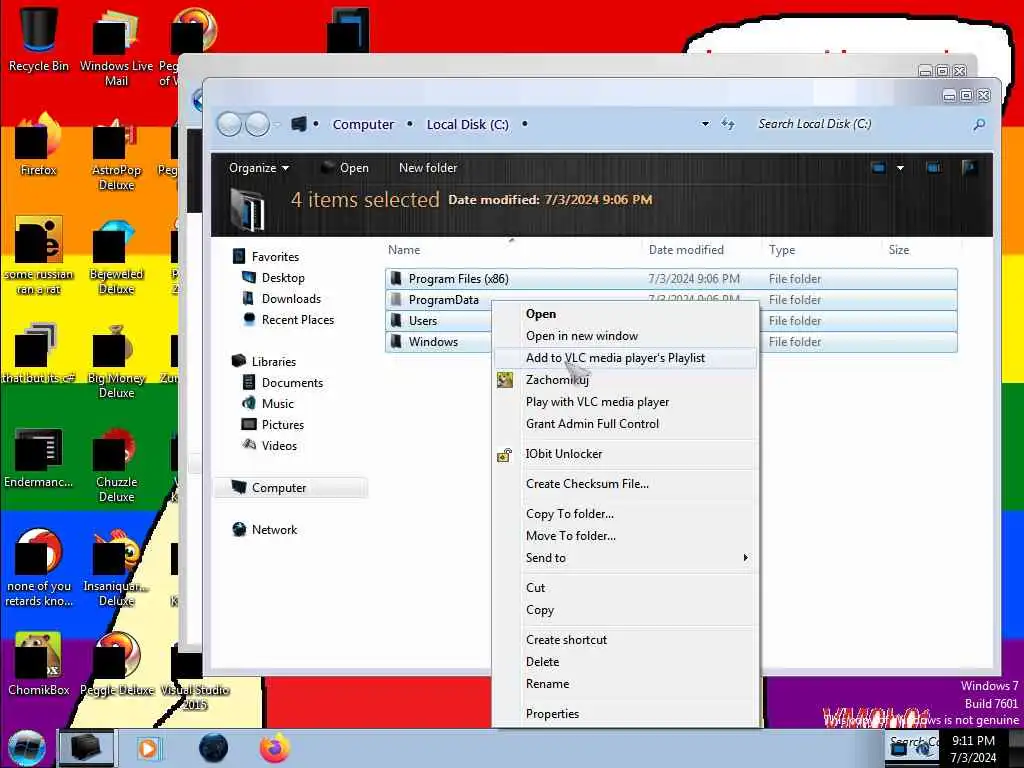Select the Windows Live Mail desktop icon
1024x768 pixels.
pyautogui.click(x=116, y=47)
